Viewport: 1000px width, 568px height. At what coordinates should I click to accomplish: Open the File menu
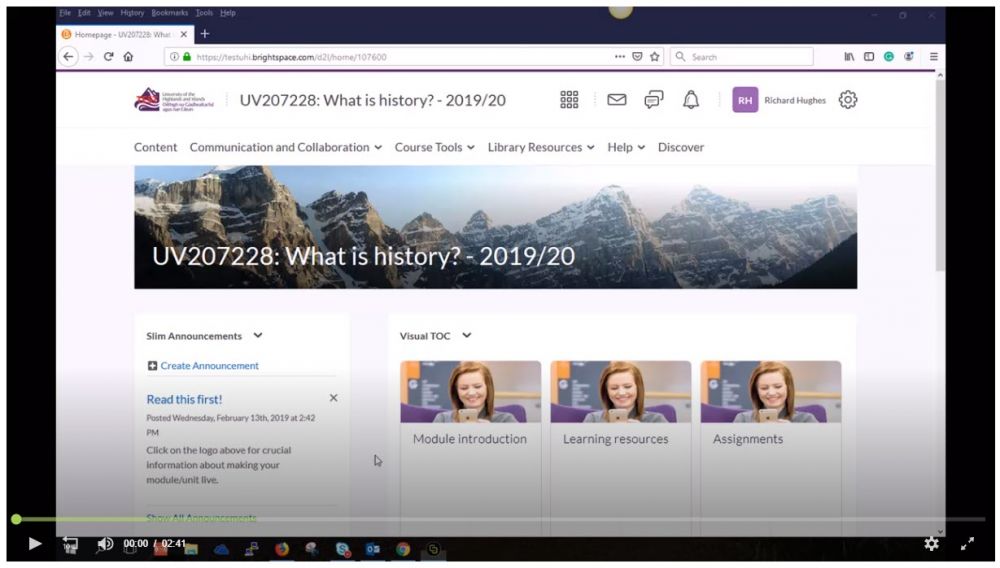click(x=65, y=13)
